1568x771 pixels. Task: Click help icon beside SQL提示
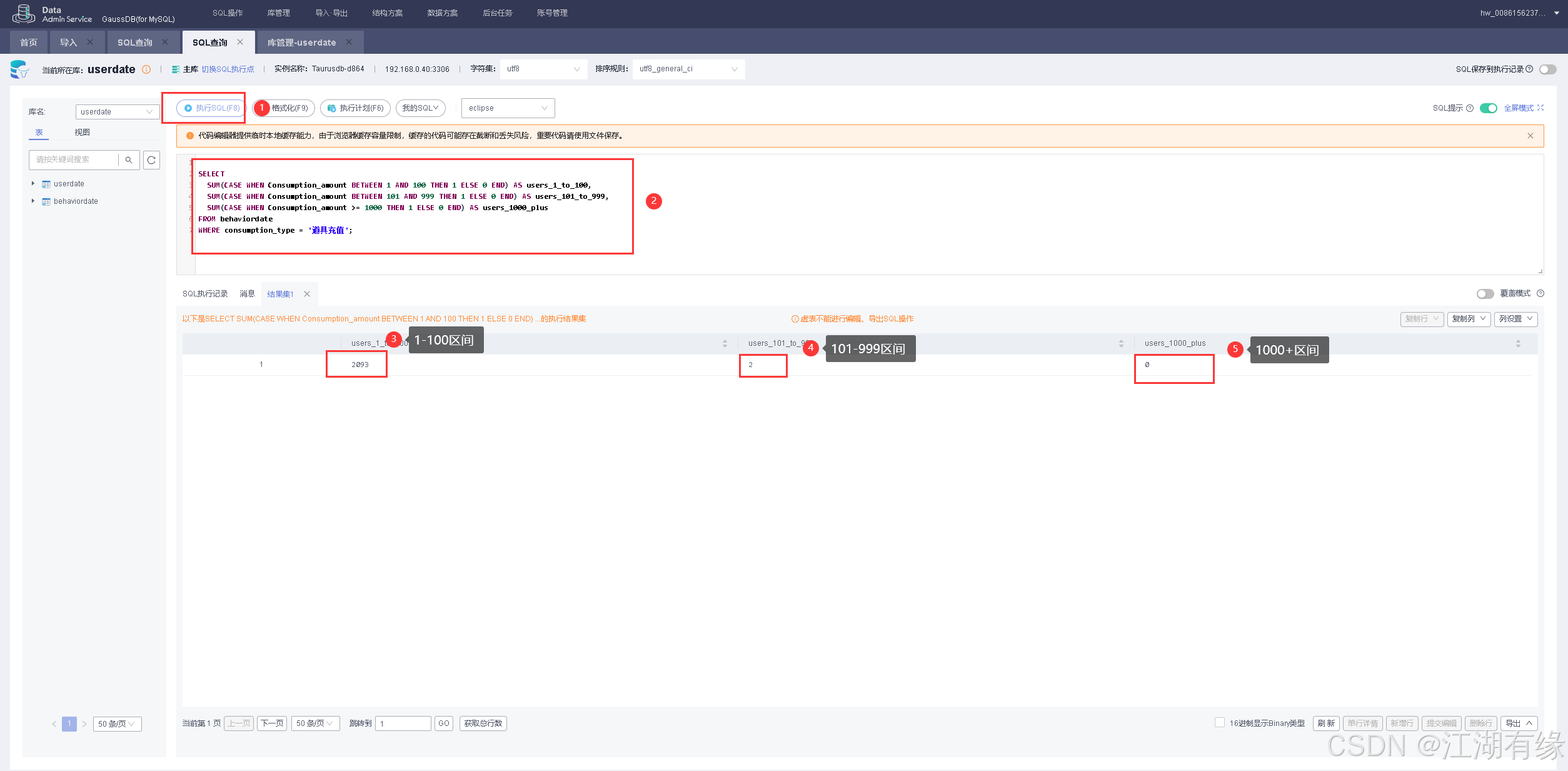pos(1470,108)
